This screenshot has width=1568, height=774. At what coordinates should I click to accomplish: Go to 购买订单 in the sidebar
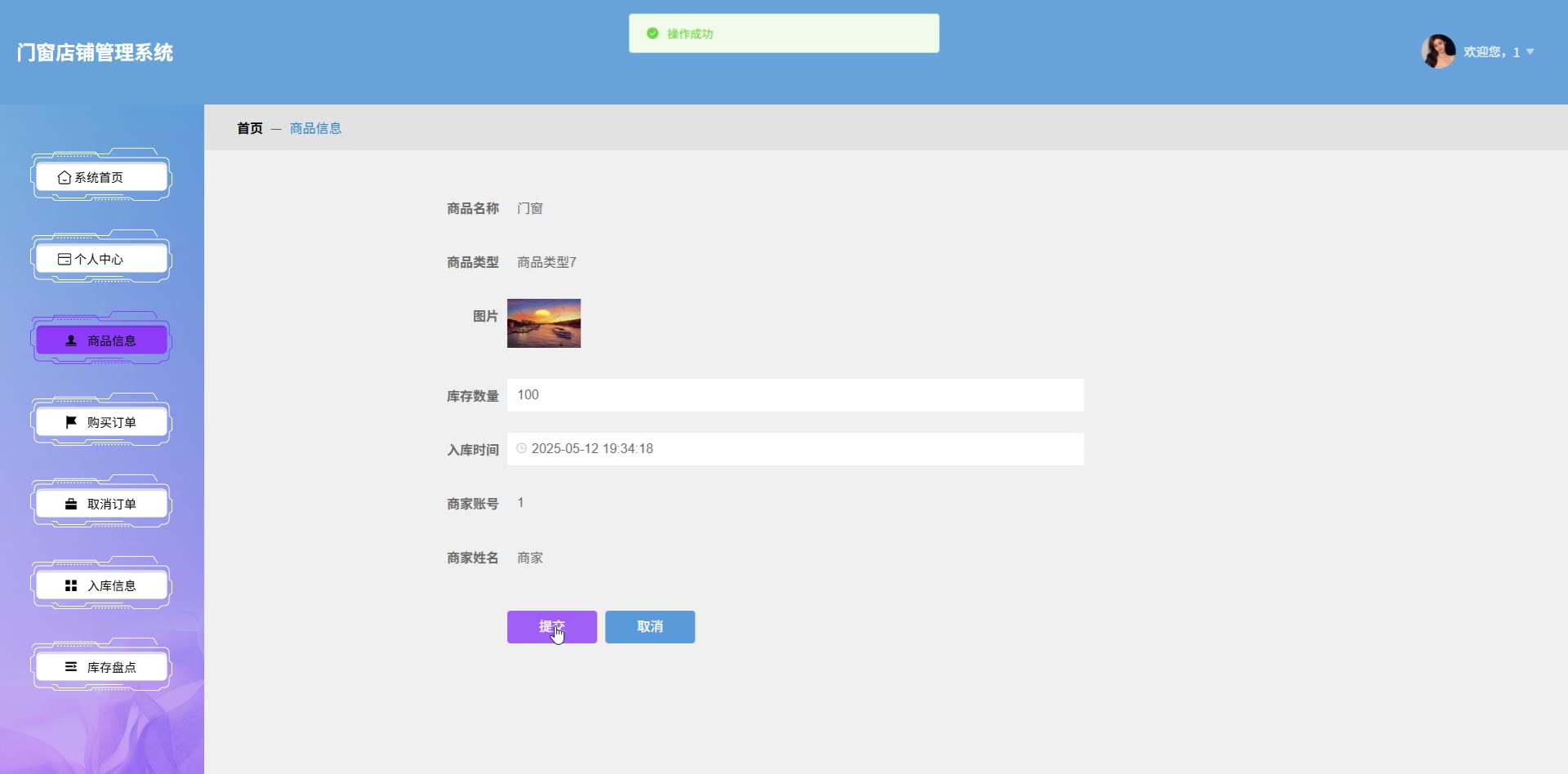(x=101, y=422)
